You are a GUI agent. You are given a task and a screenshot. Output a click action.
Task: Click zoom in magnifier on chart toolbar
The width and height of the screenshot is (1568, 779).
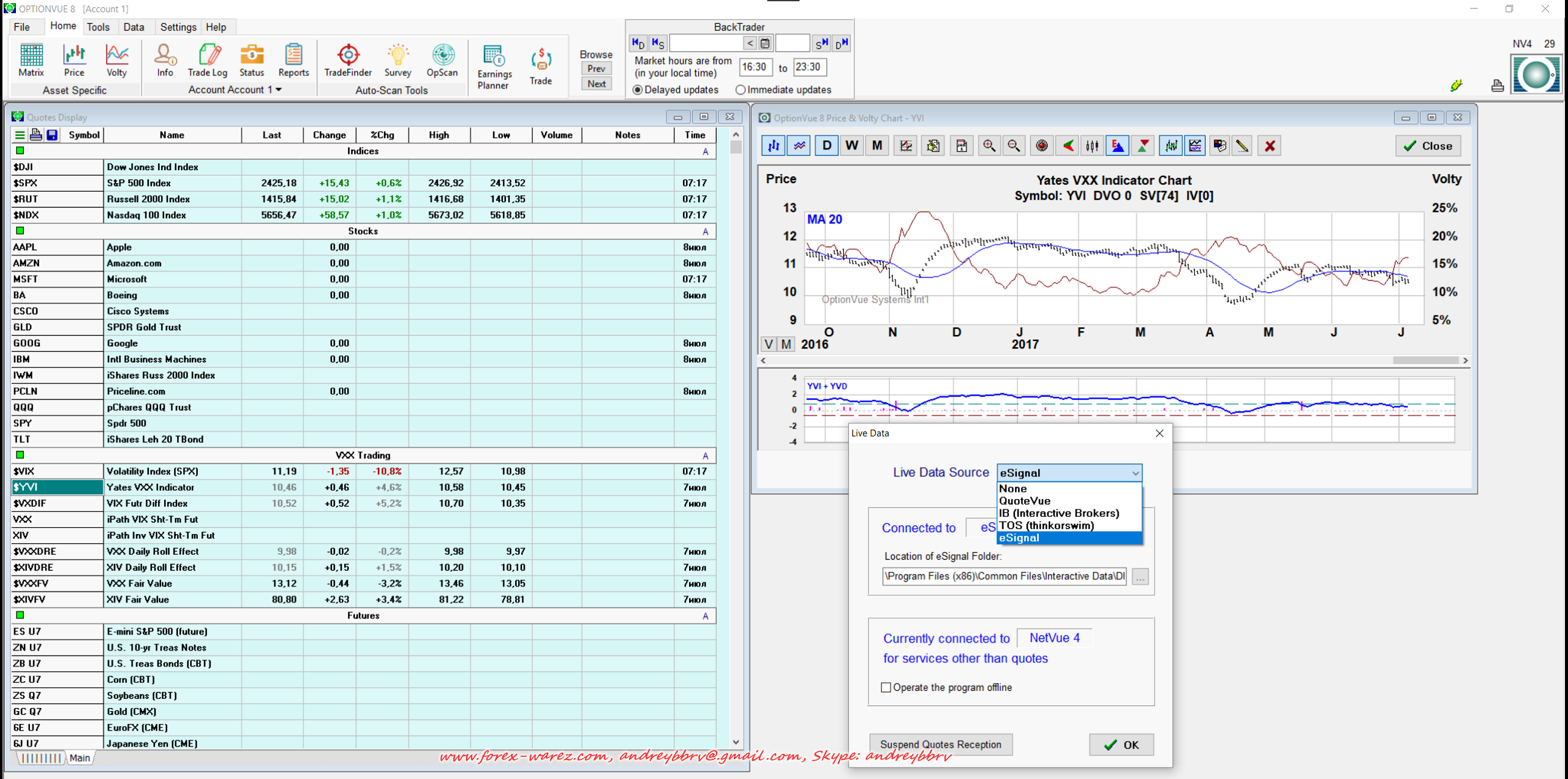(989, 146)
